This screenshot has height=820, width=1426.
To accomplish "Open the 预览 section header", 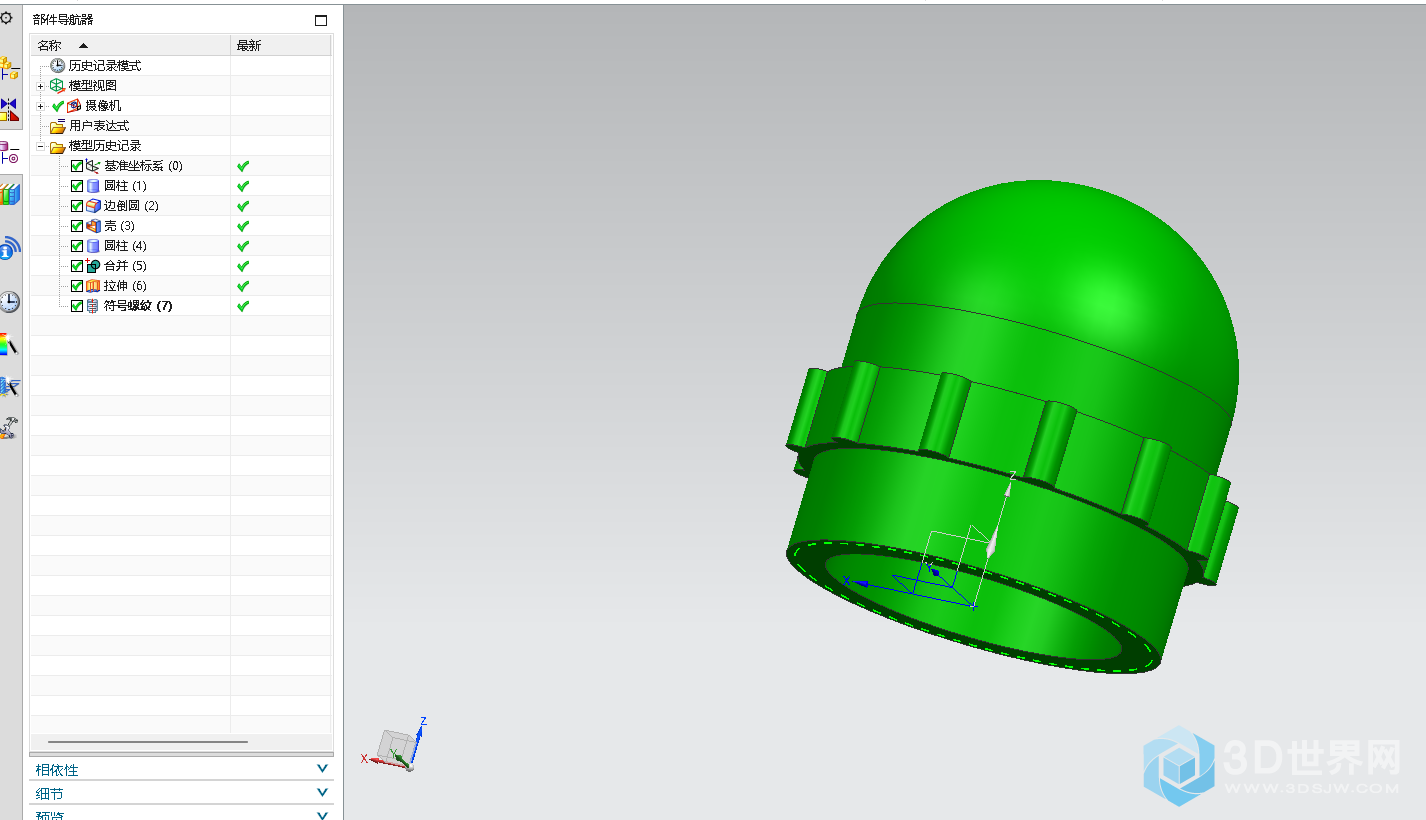I will pyautogui.click(x=181, y=815).
